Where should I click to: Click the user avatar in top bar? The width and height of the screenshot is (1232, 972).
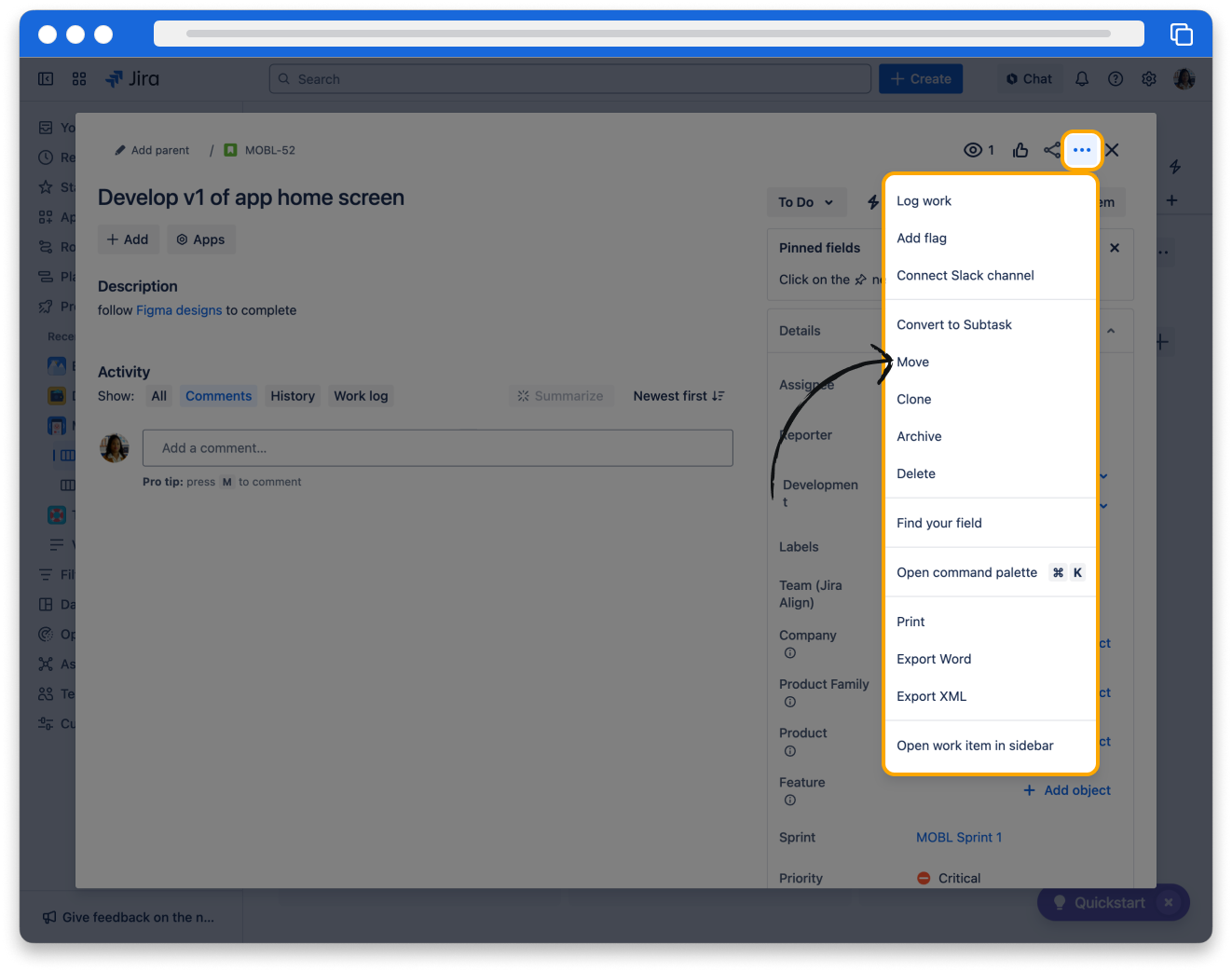pyautogui.click(x=1184, y=79)
